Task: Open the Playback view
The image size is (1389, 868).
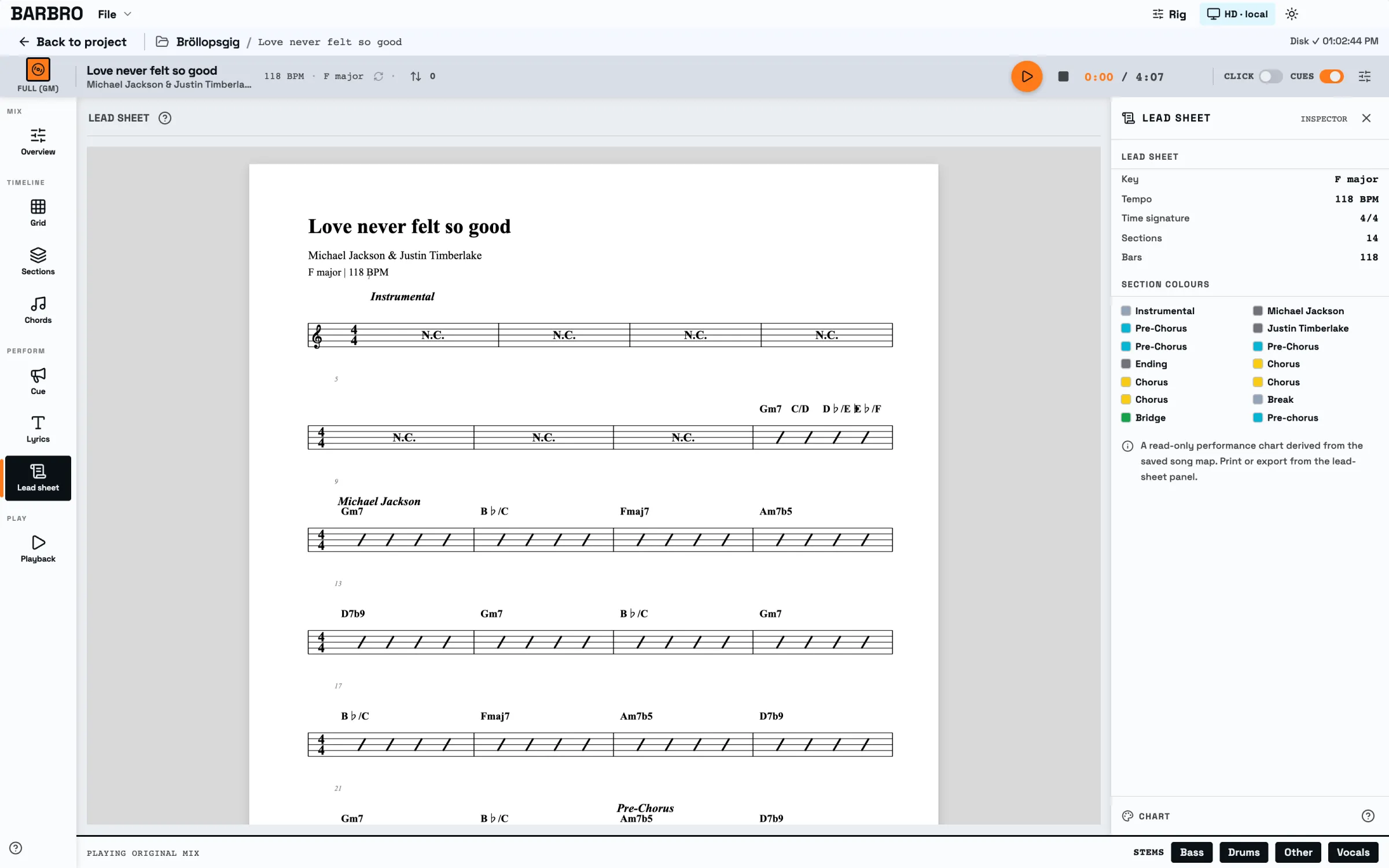Action: tap(38, 549)
